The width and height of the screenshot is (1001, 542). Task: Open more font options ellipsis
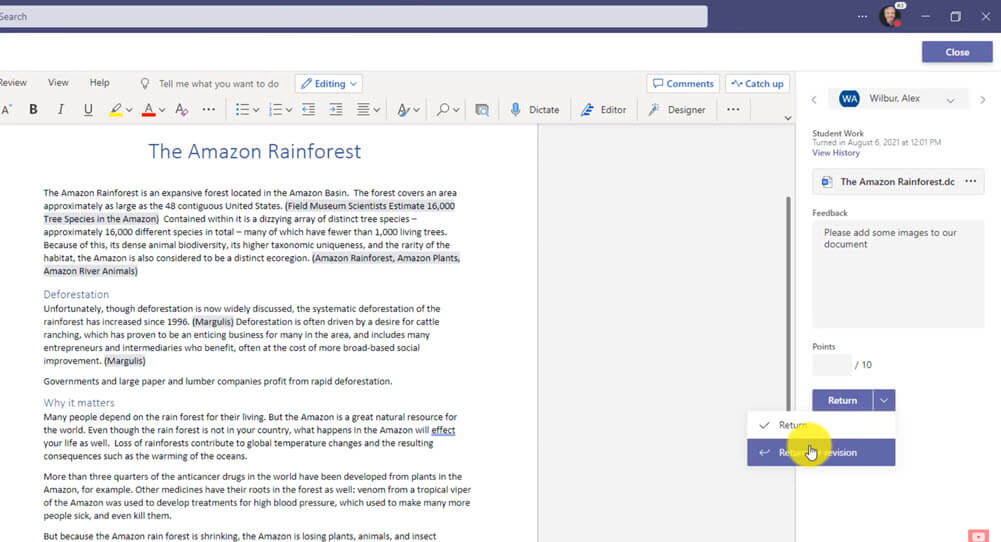(209, 110)
